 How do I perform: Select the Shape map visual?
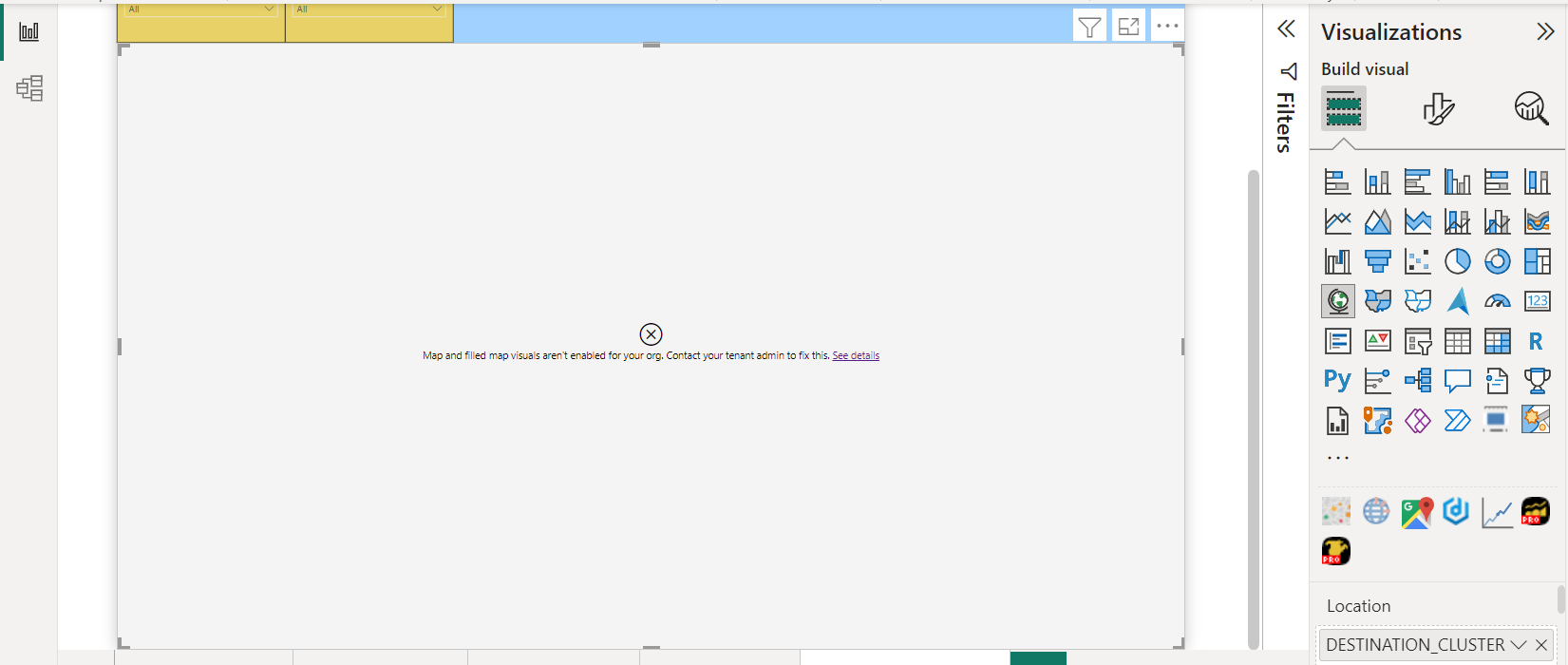[1417, 301]
